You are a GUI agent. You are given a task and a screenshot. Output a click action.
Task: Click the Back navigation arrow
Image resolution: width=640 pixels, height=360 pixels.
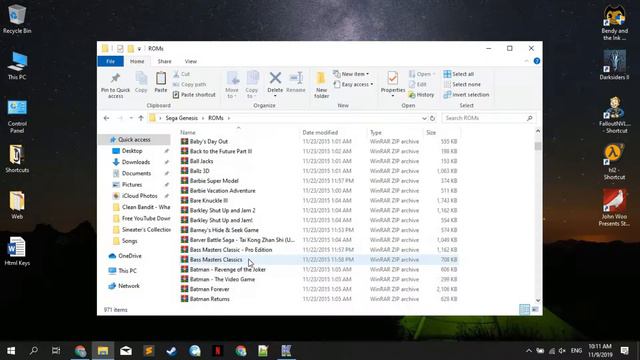point(107,118)
